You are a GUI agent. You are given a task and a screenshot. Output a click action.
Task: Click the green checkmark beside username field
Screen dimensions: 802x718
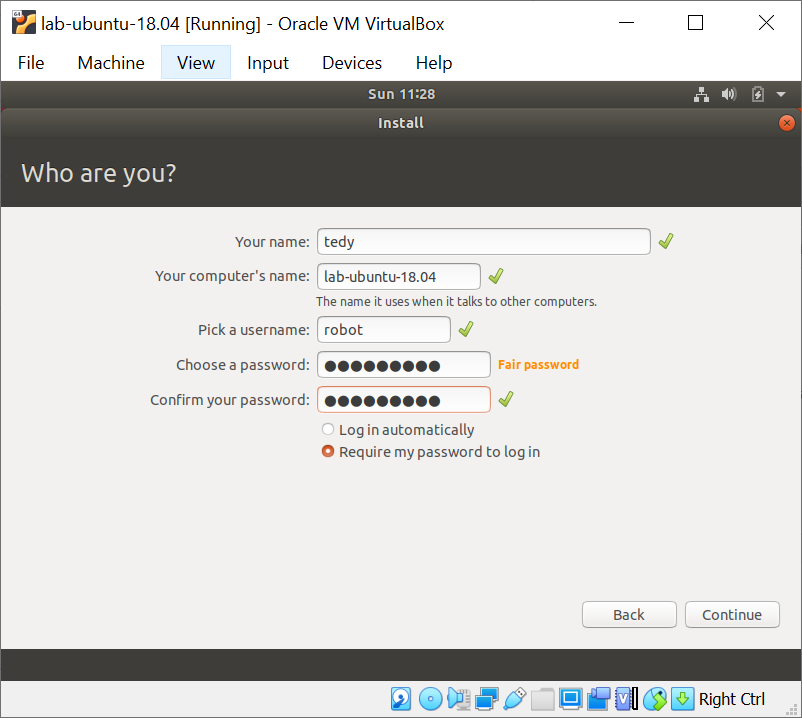click(x=466, y=329)
